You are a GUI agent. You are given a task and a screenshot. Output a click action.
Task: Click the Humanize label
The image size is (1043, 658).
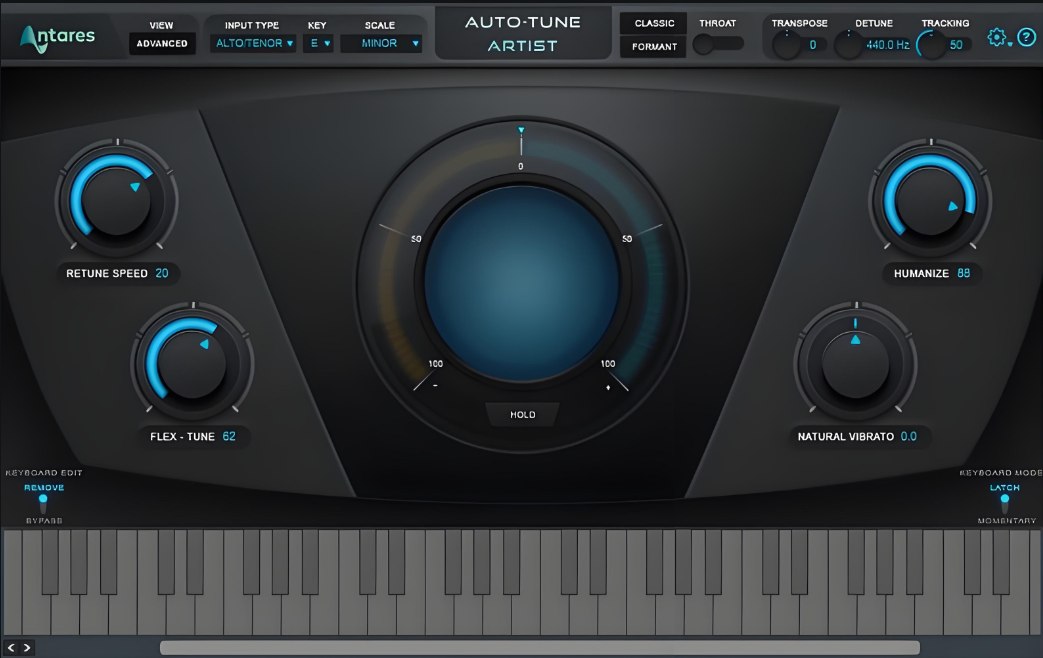pyautogui.click(x=921, y=273)
